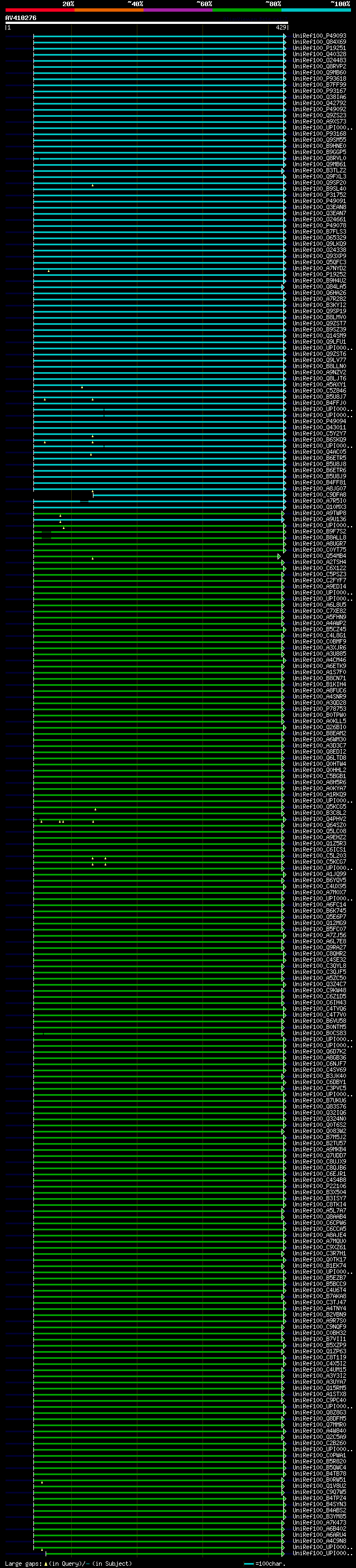356x1568 pixels.
Task: Select the label UniRef100_B3TLZ2
Action: coord(319,170)
